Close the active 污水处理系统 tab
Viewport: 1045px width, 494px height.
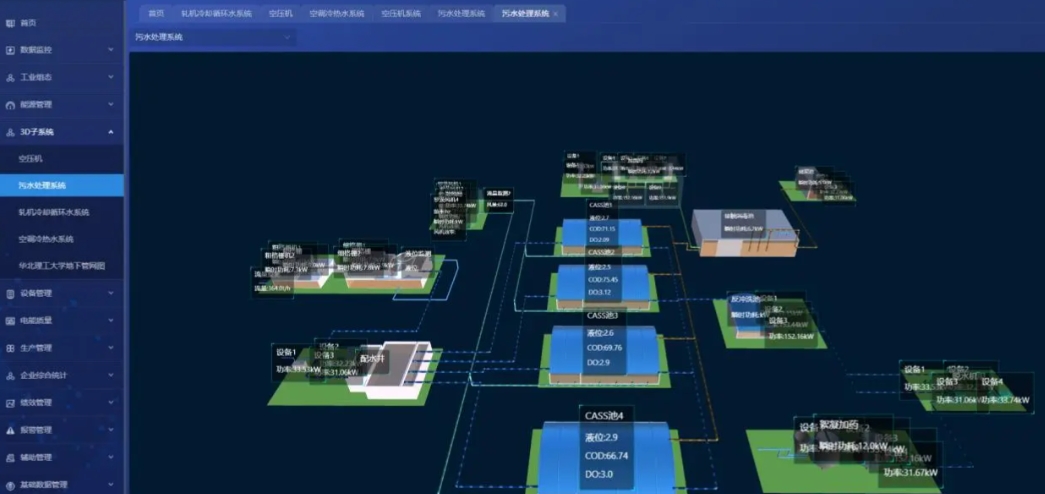556,14
